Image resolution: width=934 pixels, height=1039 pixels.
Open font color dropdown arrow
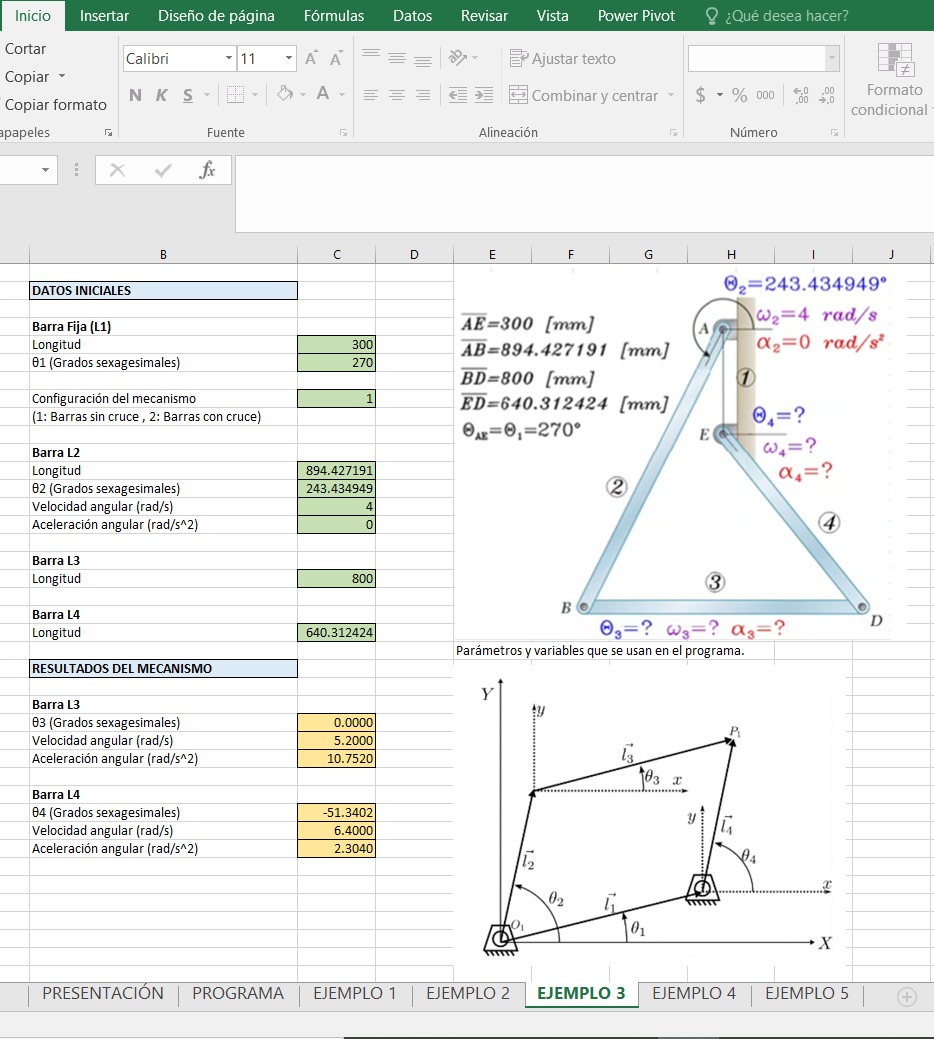pyautogui.click(x=342, y=95)
